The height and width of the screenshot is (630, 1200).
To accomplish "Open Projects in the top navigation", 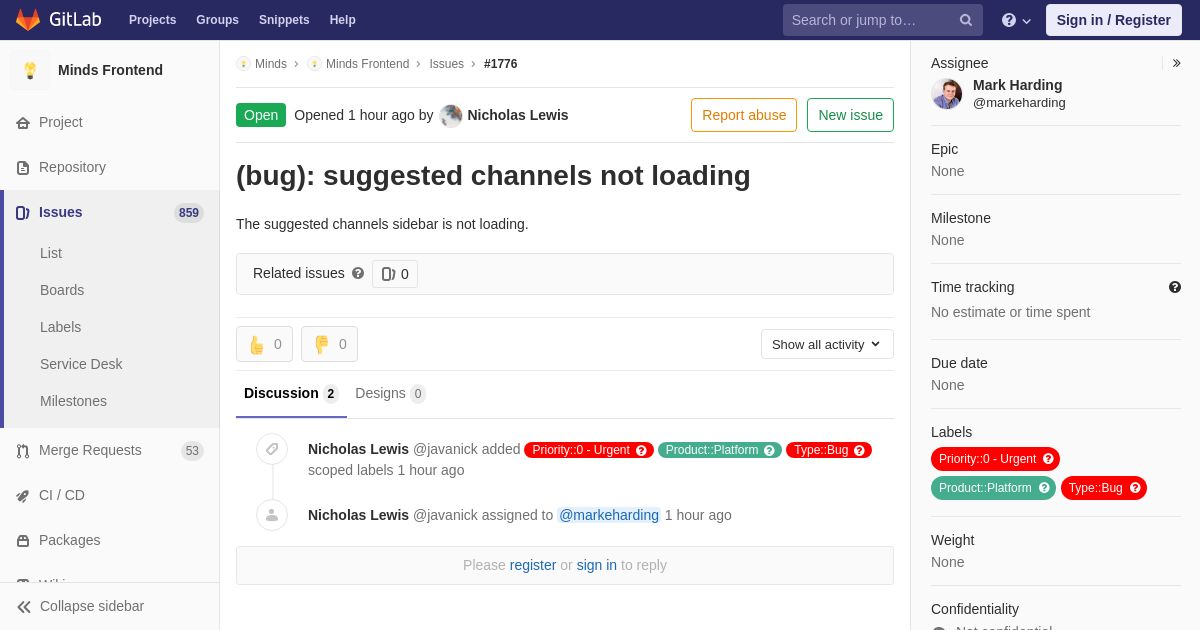I will pos(153,20).
